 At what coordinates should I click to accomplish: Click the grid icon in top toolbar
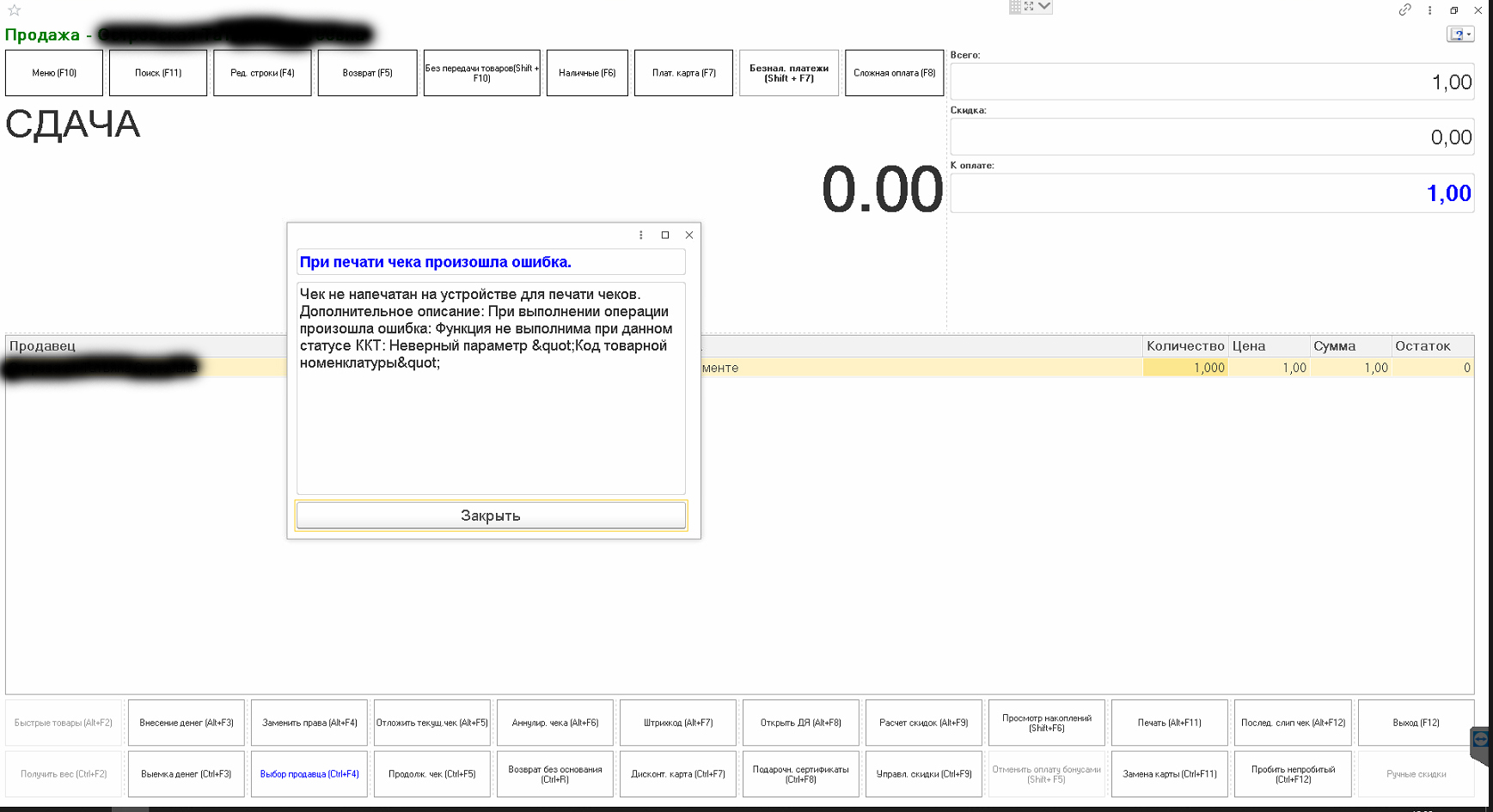coord(1015,6)
